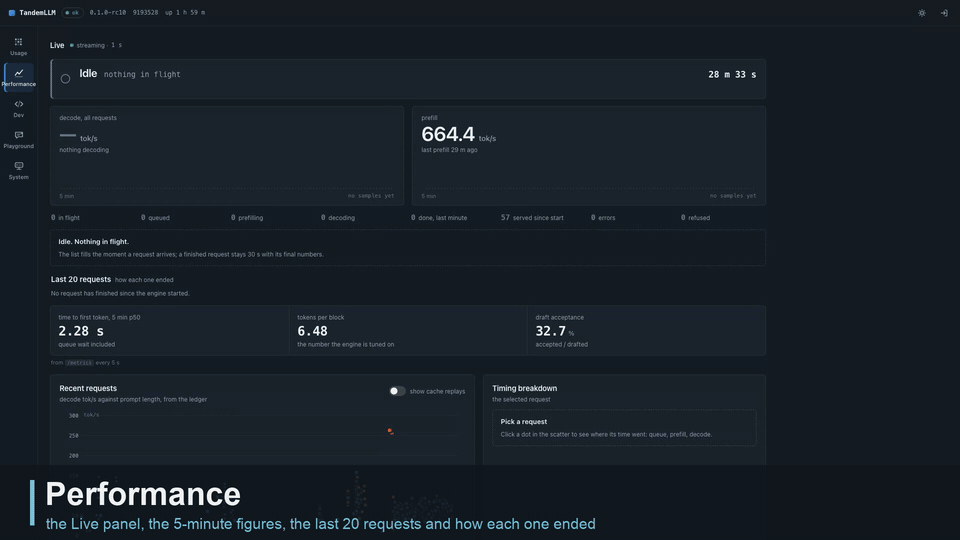
Task: Click the 'up 1 h 59 m' uptime text
Action: tap(185, 12)
